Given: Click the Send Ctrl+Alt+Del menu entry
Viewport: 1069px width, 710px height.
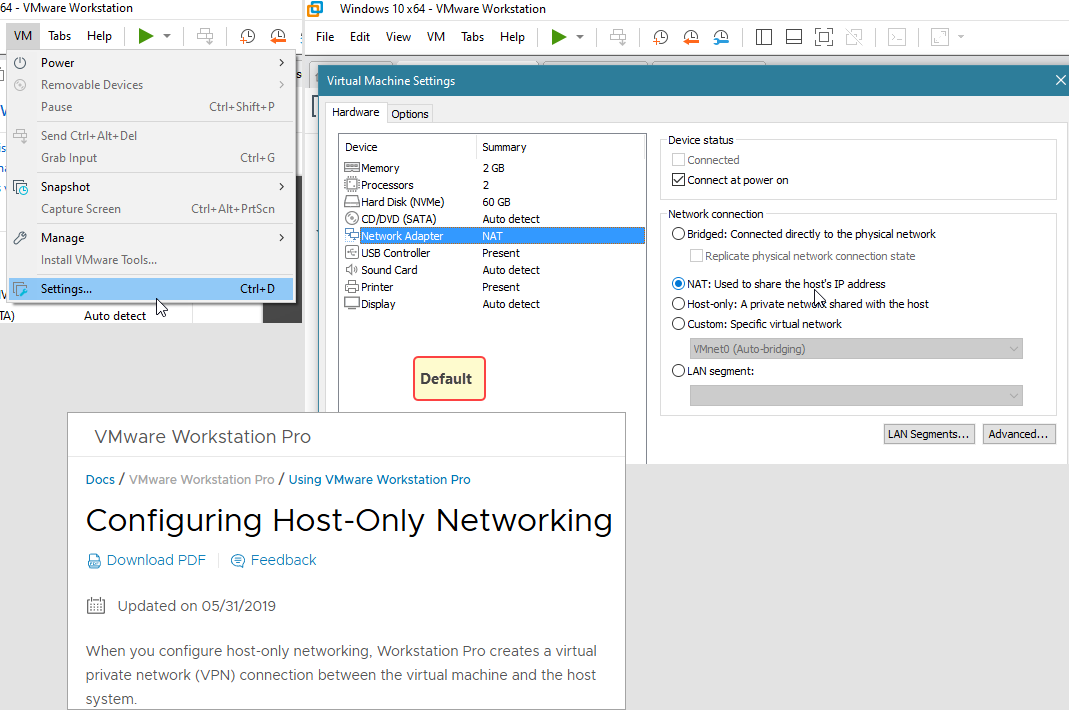Looking at the screenshot, I should [151, 136].
